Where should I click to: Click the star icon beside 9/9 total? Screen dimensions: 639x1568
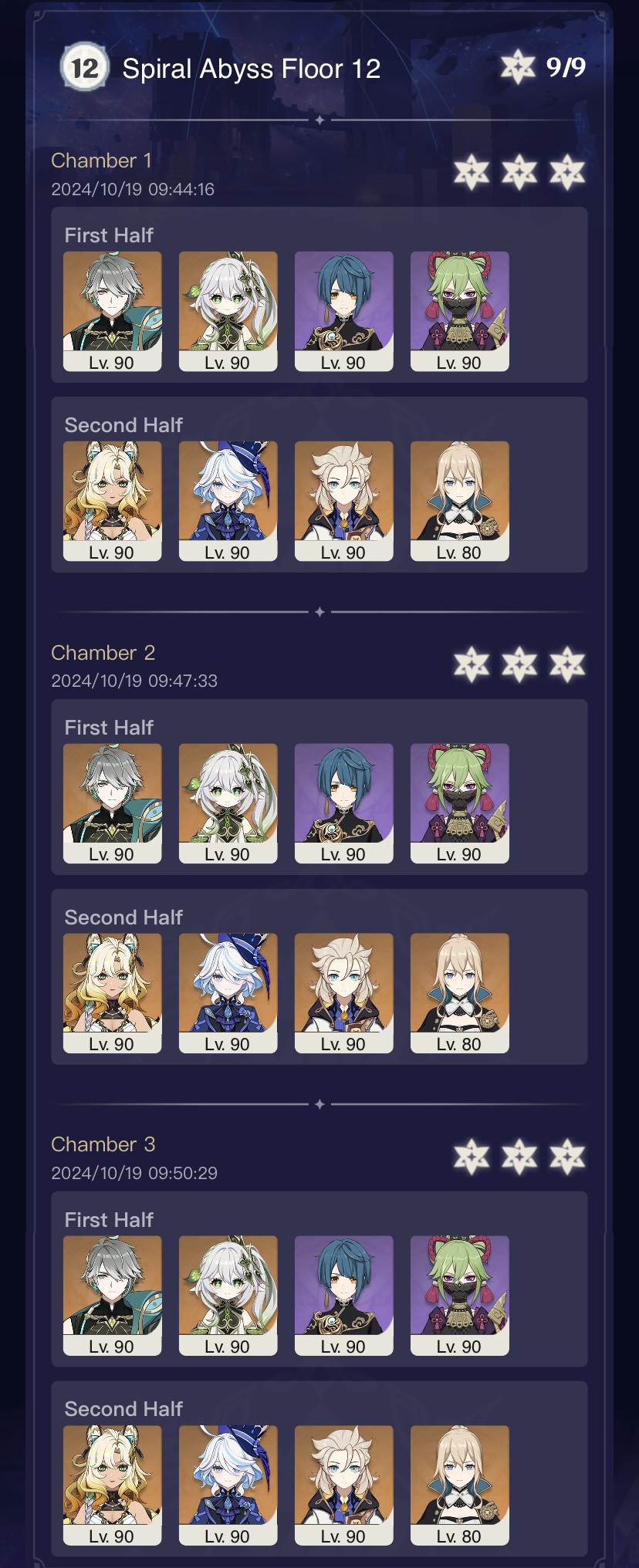518,67
